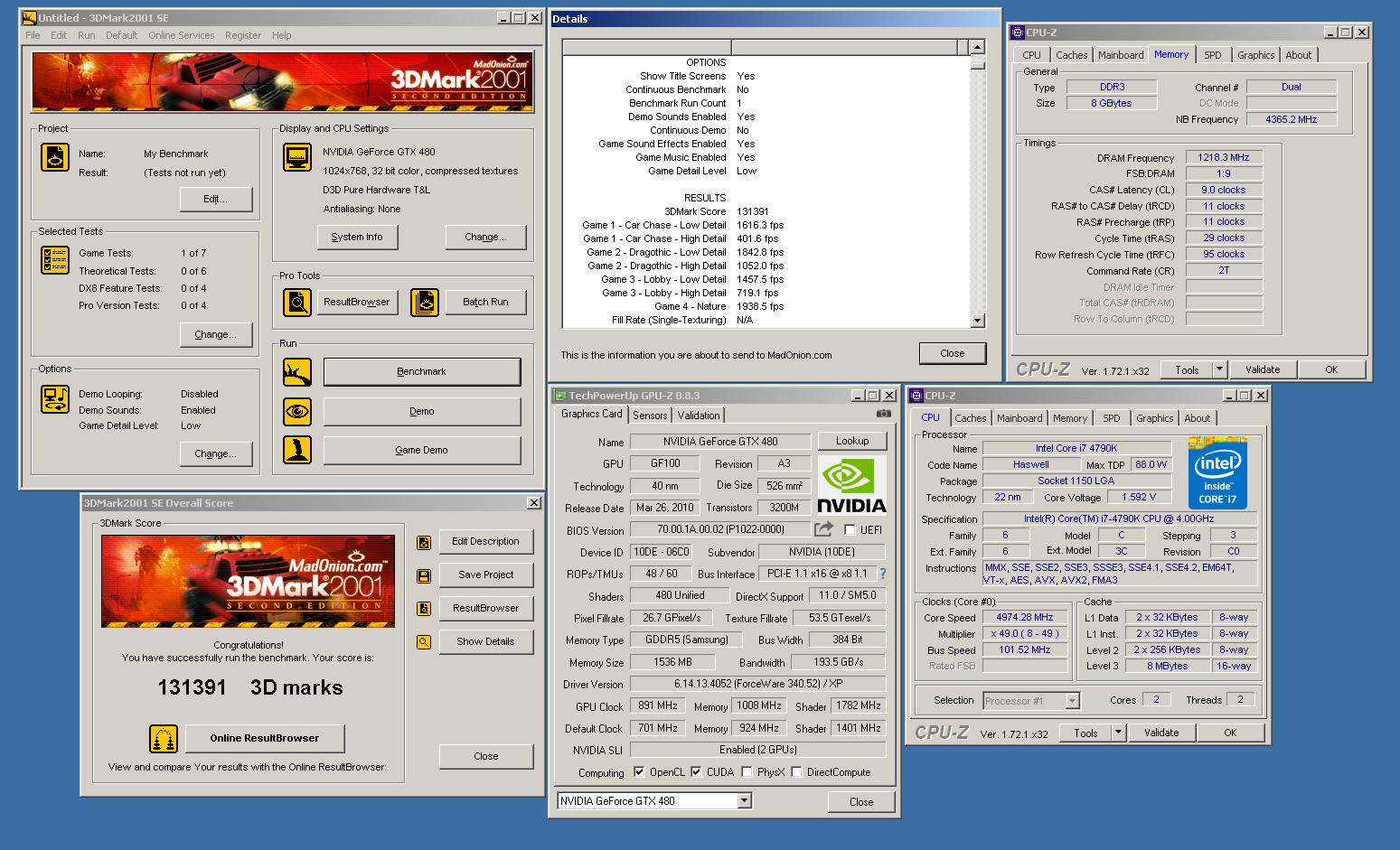Click the Demo eye icon

coord(297,412)
